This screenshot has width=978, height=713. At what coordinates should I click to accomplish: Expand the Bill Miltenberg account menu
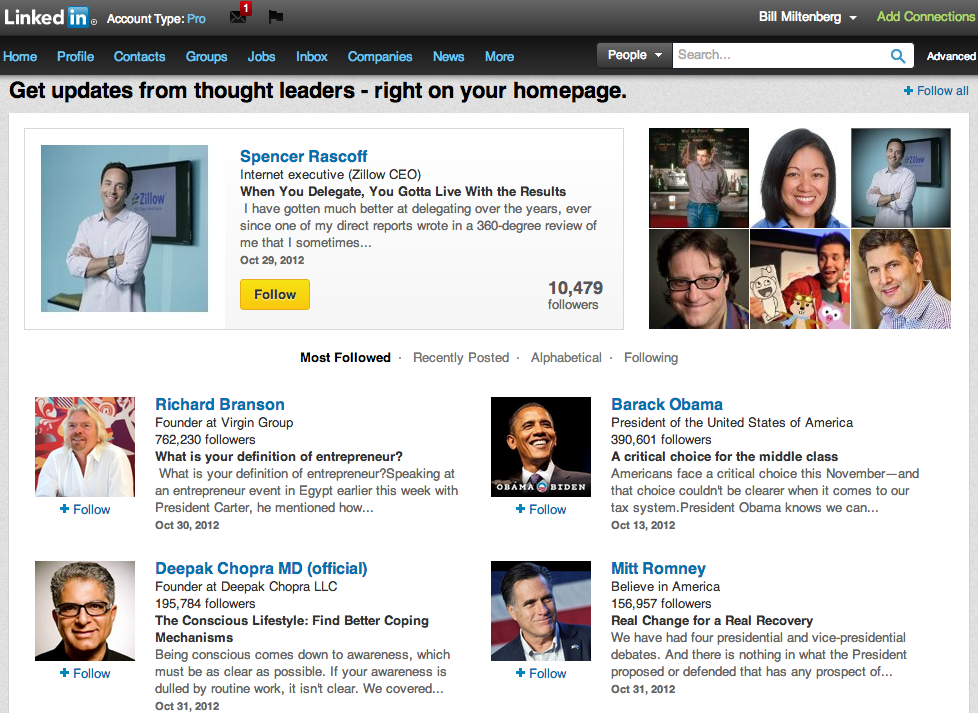click(807, 17)
